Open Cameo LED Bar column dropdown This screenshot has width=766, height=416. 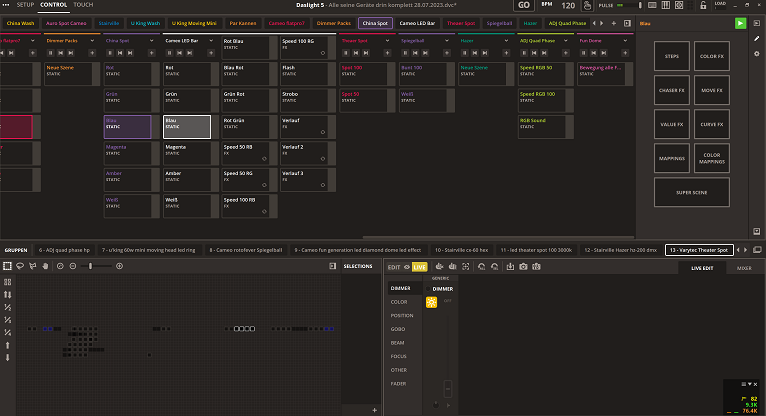(211, 41)
